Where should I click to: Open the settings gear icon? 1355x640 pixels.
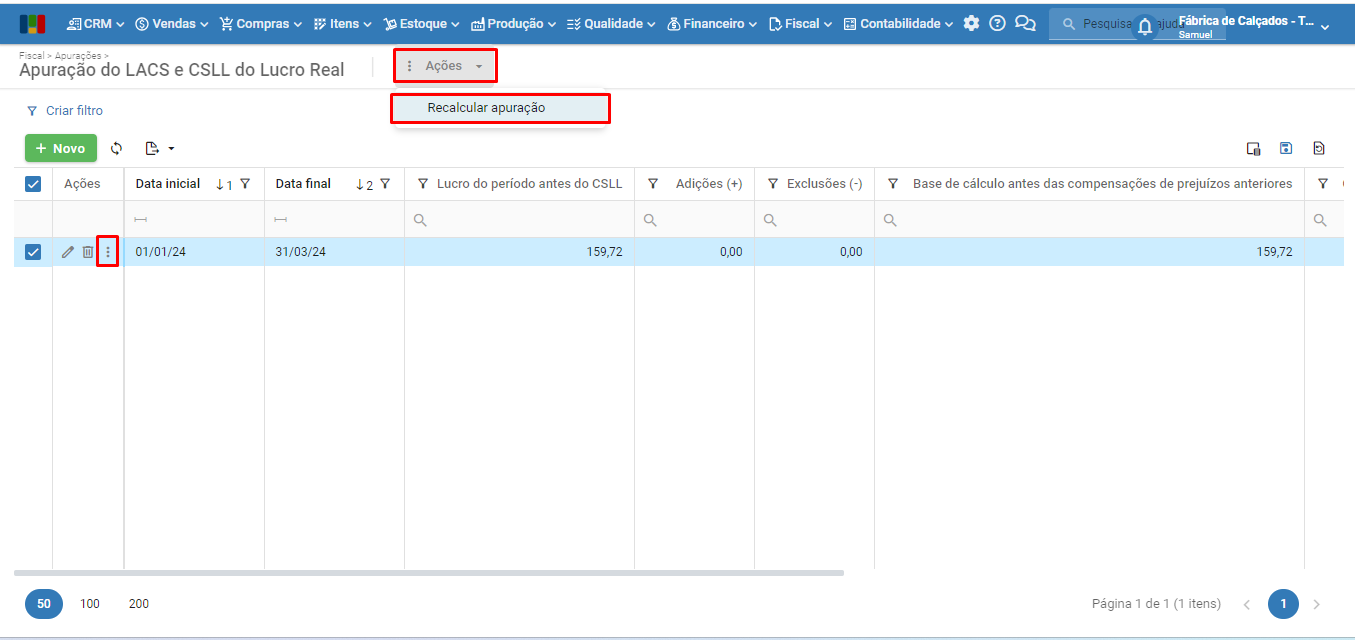(x=971, y=23)
